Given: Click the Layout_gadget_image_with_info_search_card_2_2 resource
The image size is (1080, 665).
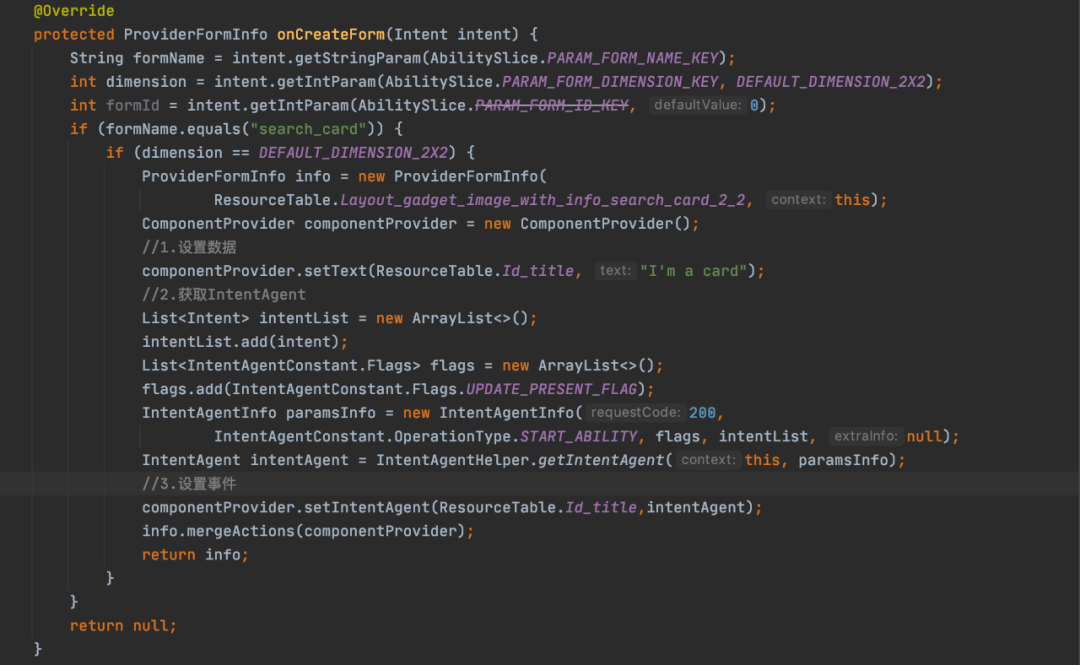Looking at the screenshot, I should (543, 200).
